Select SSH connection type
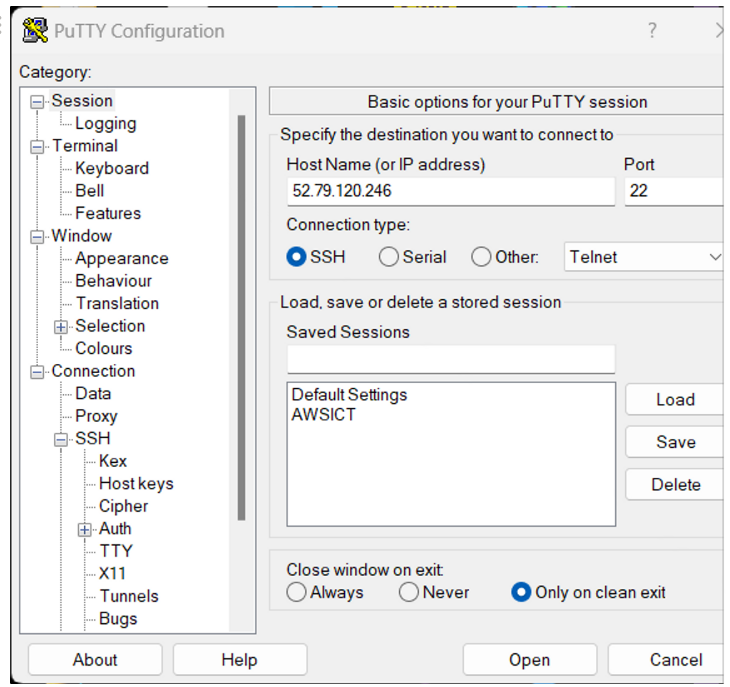730x687 pixels. [296, 256]
